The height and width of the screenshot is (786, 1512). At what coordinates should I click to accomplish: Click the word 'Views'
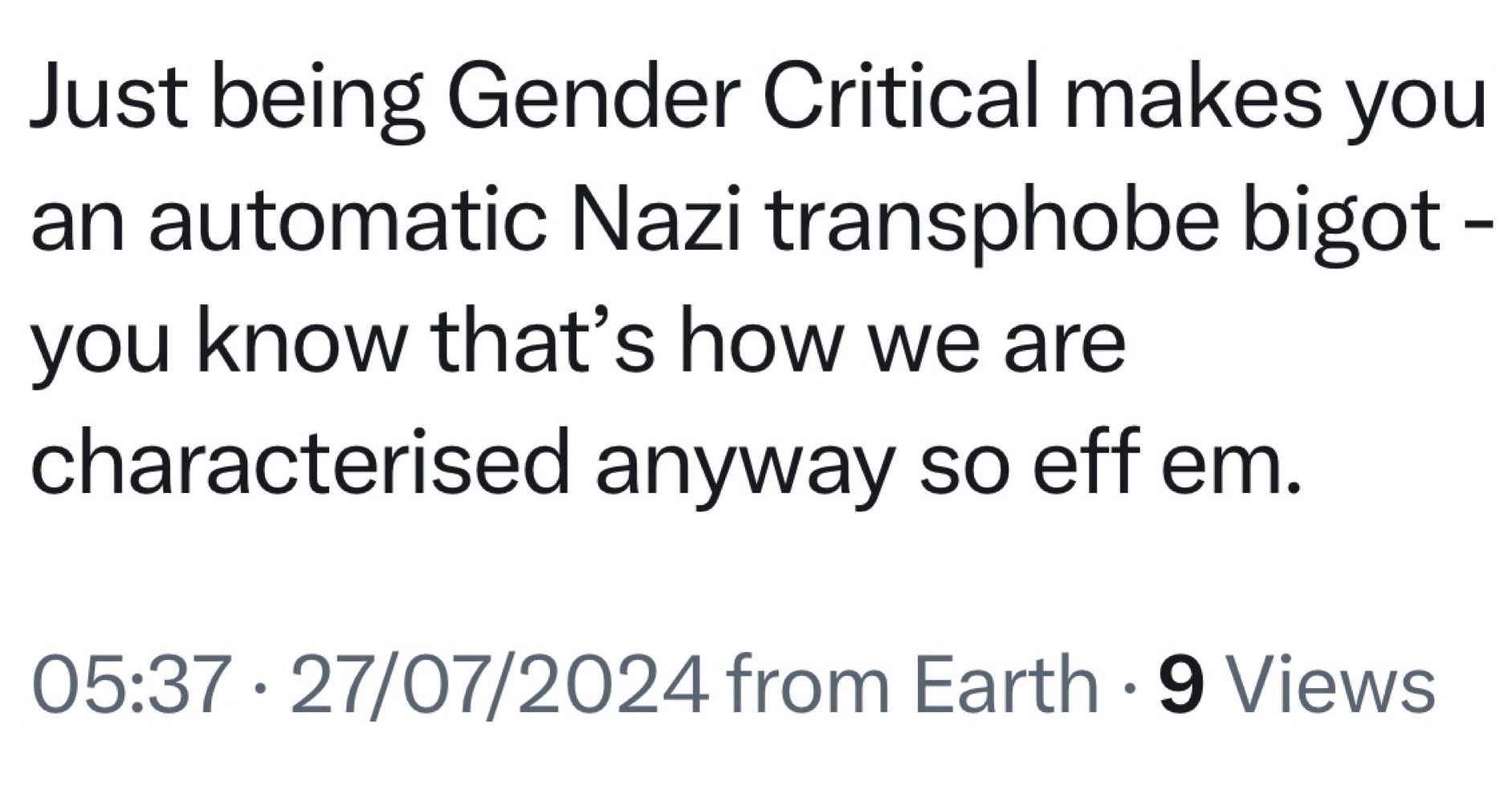point(1332,683)
